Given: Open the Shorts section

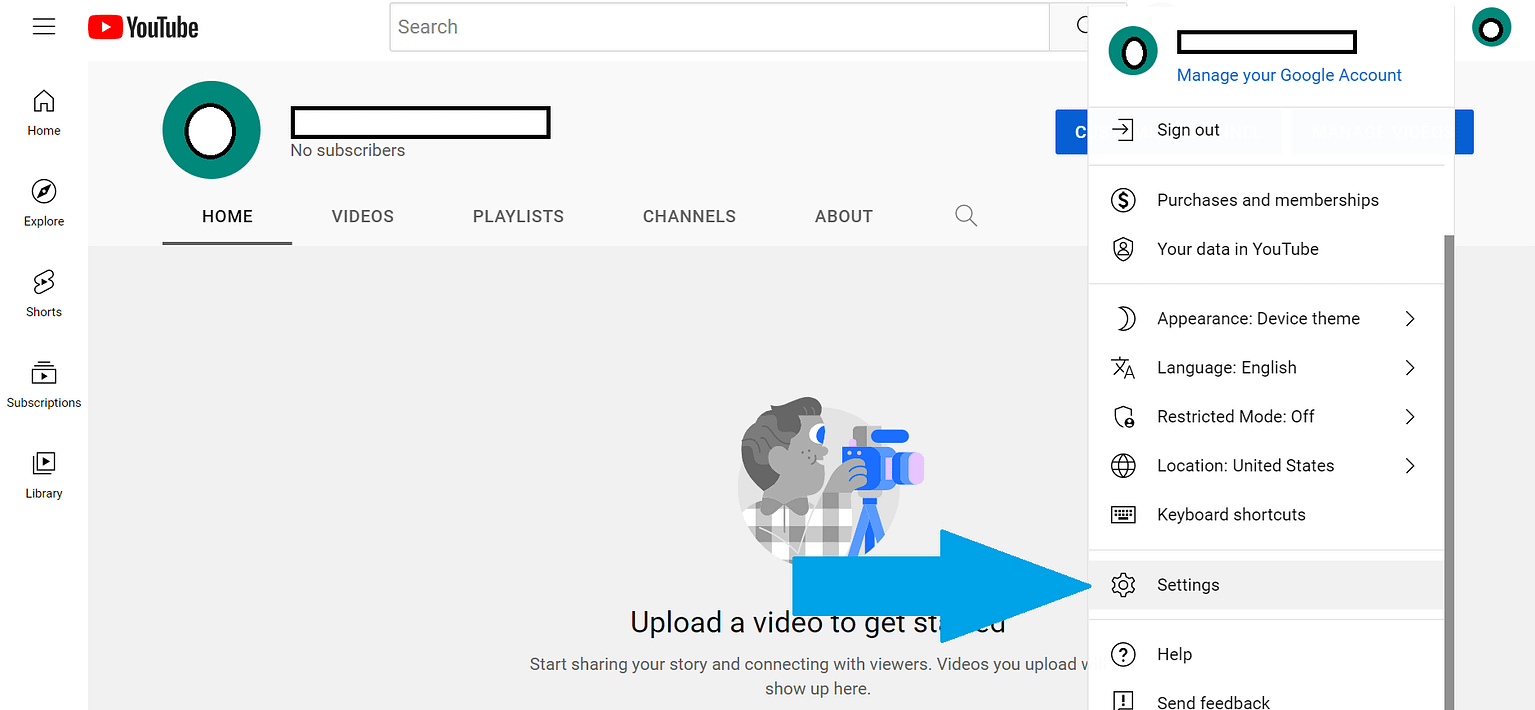Looking at the screenshot, I should coord(43,293).
